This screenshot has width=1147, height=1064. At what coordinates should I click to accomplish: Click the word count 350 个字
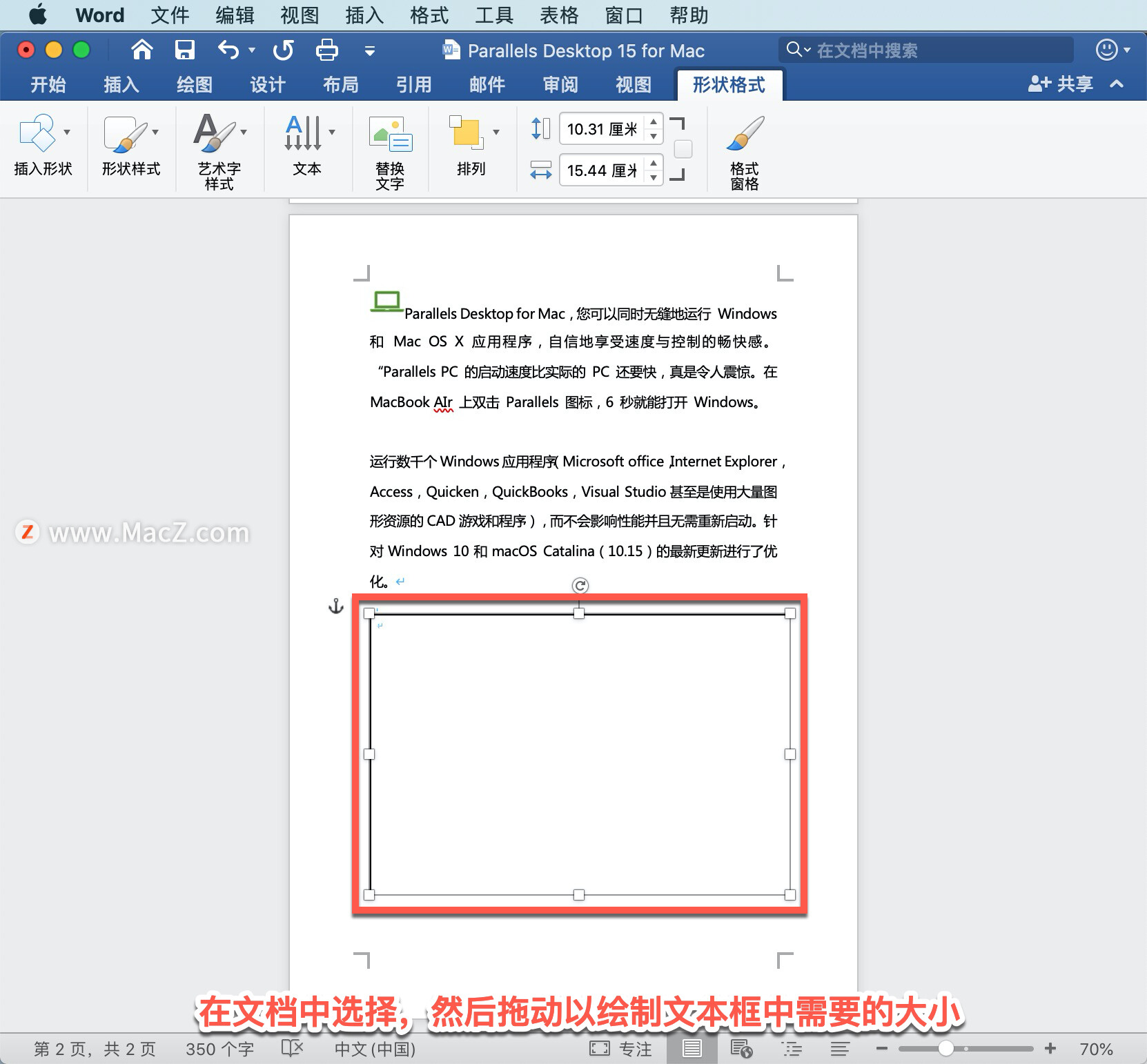219,1049
